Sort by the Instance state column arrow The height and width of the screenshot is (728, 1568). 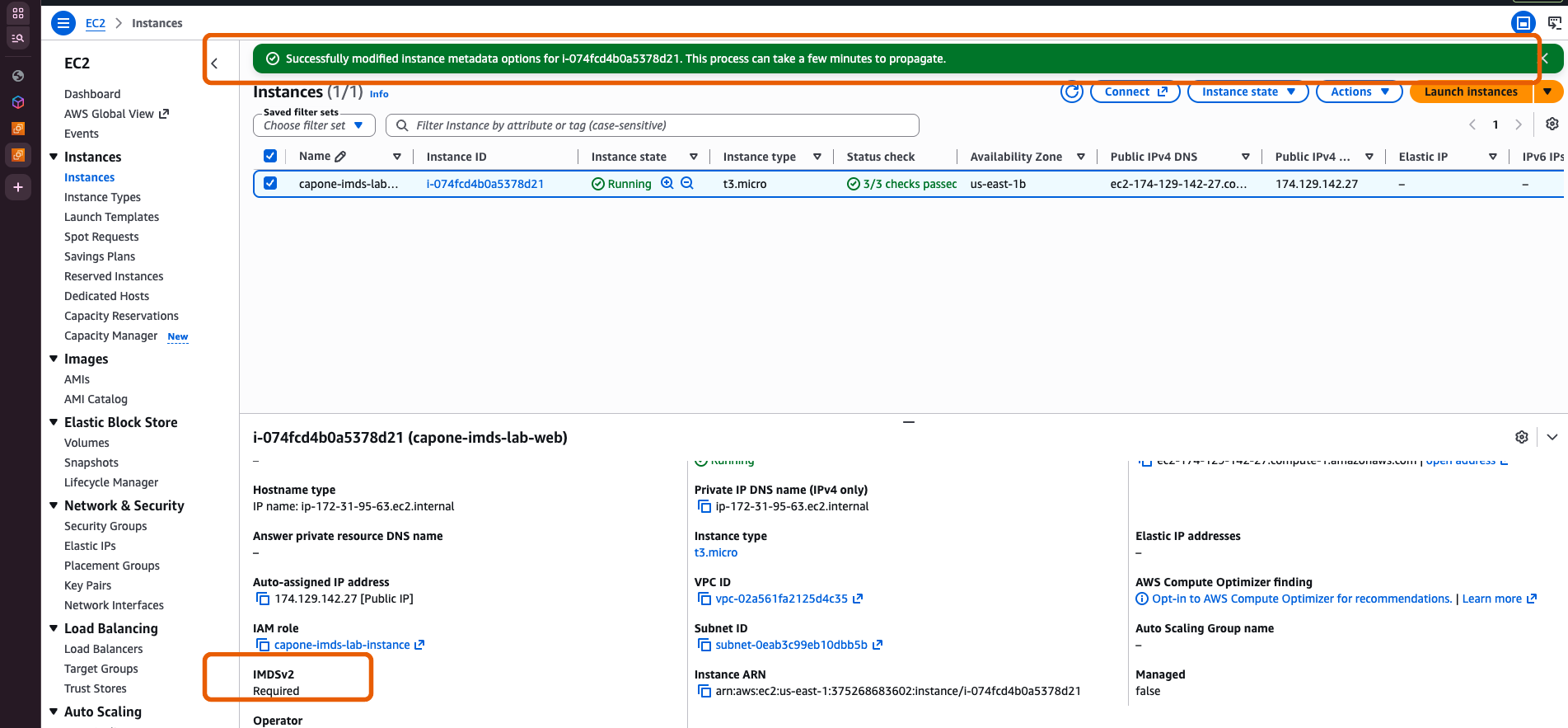[694, 157]
